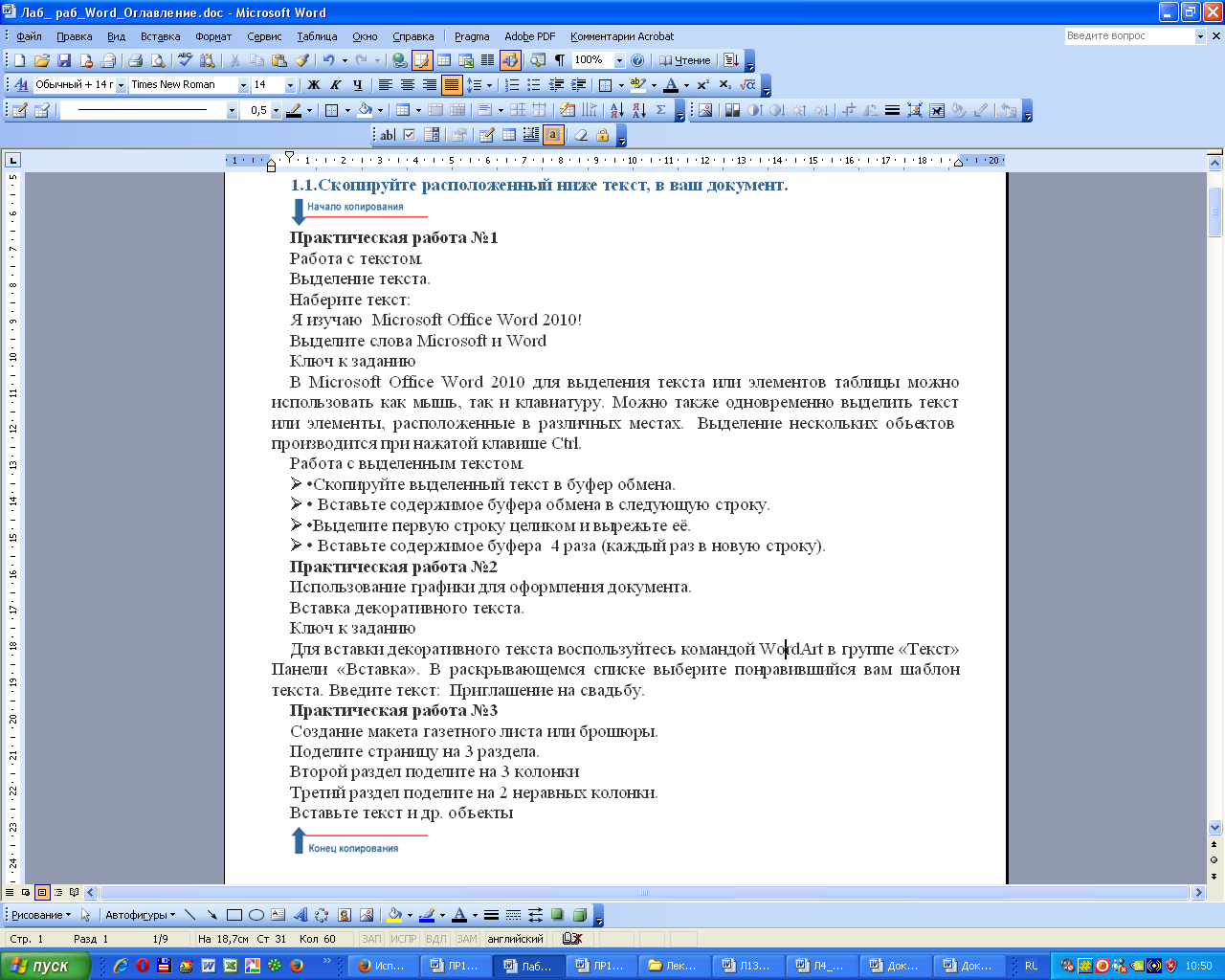Paste from clipboard icon
Image resolution: width=1225 pixels, height=980 pixels.
[x=279, y=60]
